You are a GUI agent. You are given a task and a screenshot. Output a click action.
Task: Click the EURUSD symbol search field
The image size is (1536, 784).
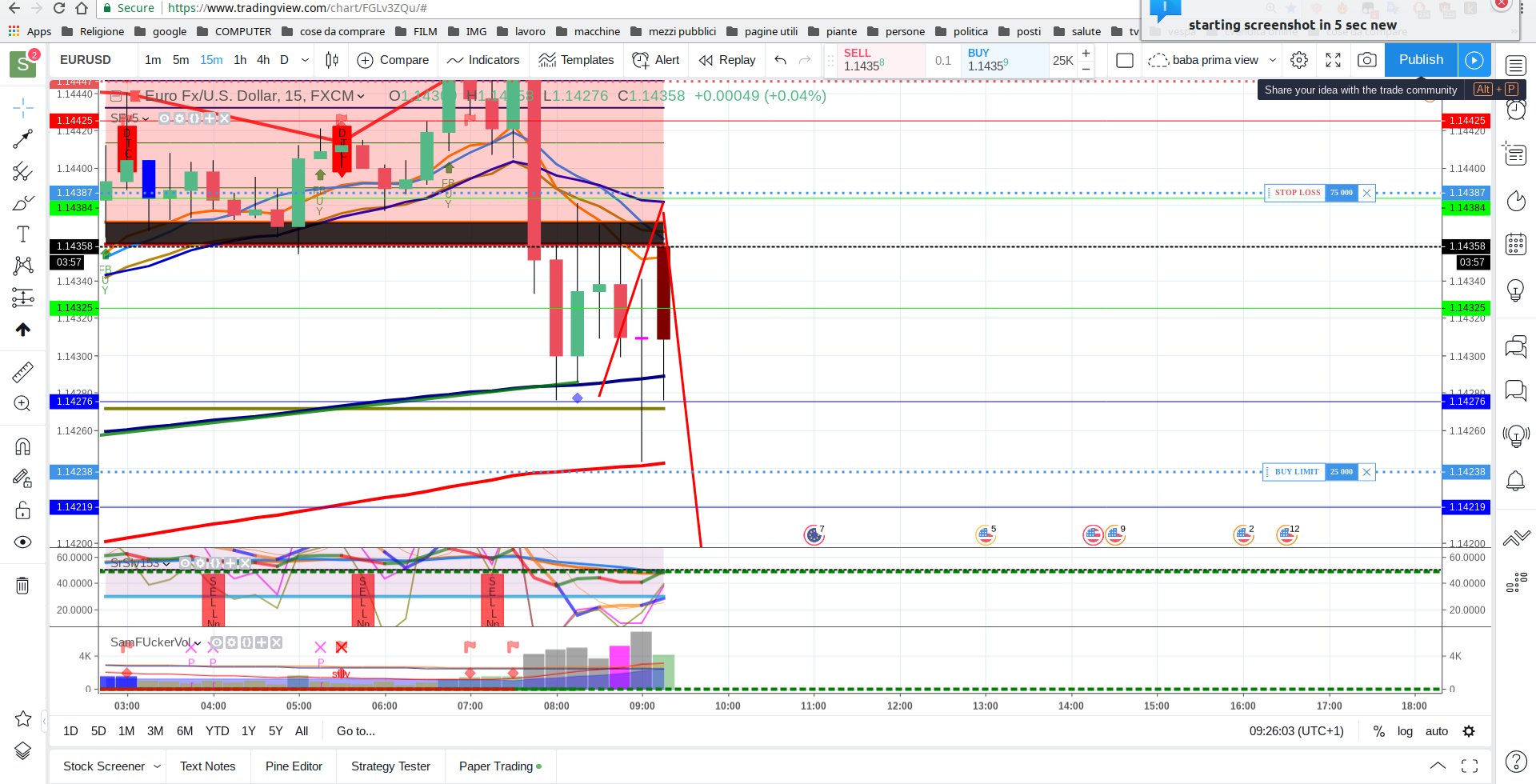click(x=86, y=60)
